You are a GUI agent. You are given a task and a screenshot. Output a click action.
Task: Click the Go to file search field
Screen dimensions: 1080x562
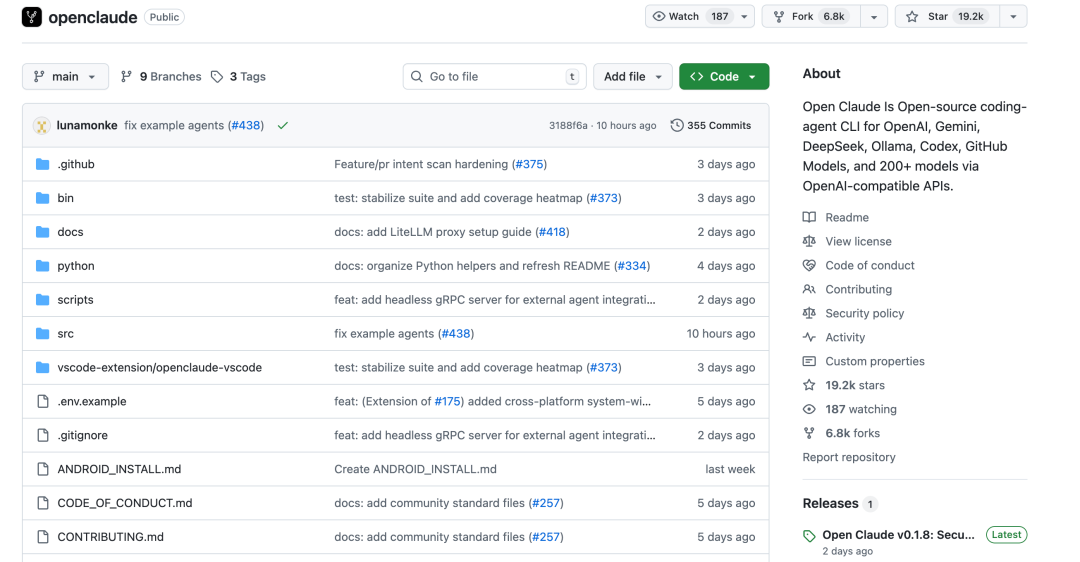click(x=494, y=77)
